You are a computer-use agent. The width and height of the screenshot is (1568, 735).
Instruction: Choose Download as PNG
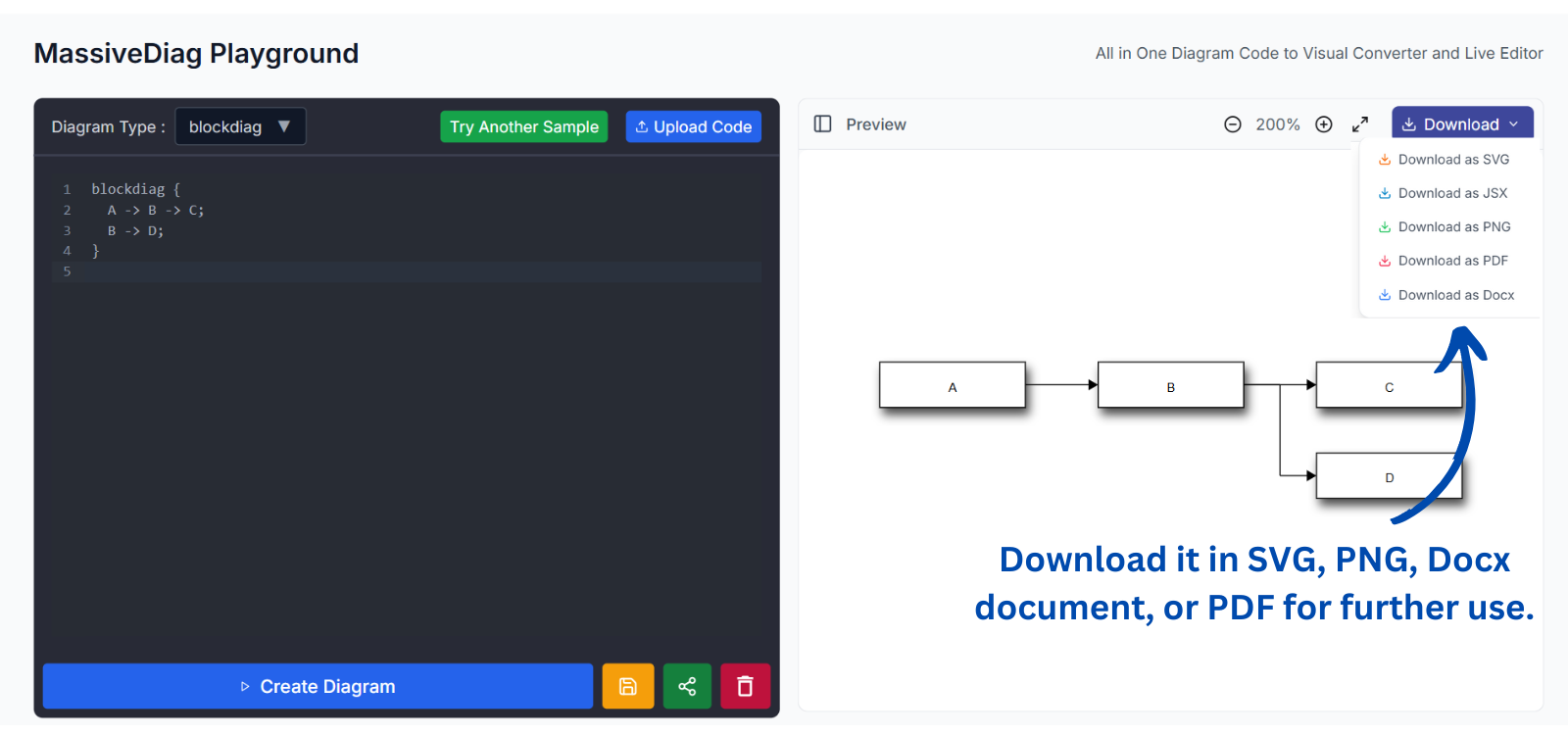(x=1445, y=227)
